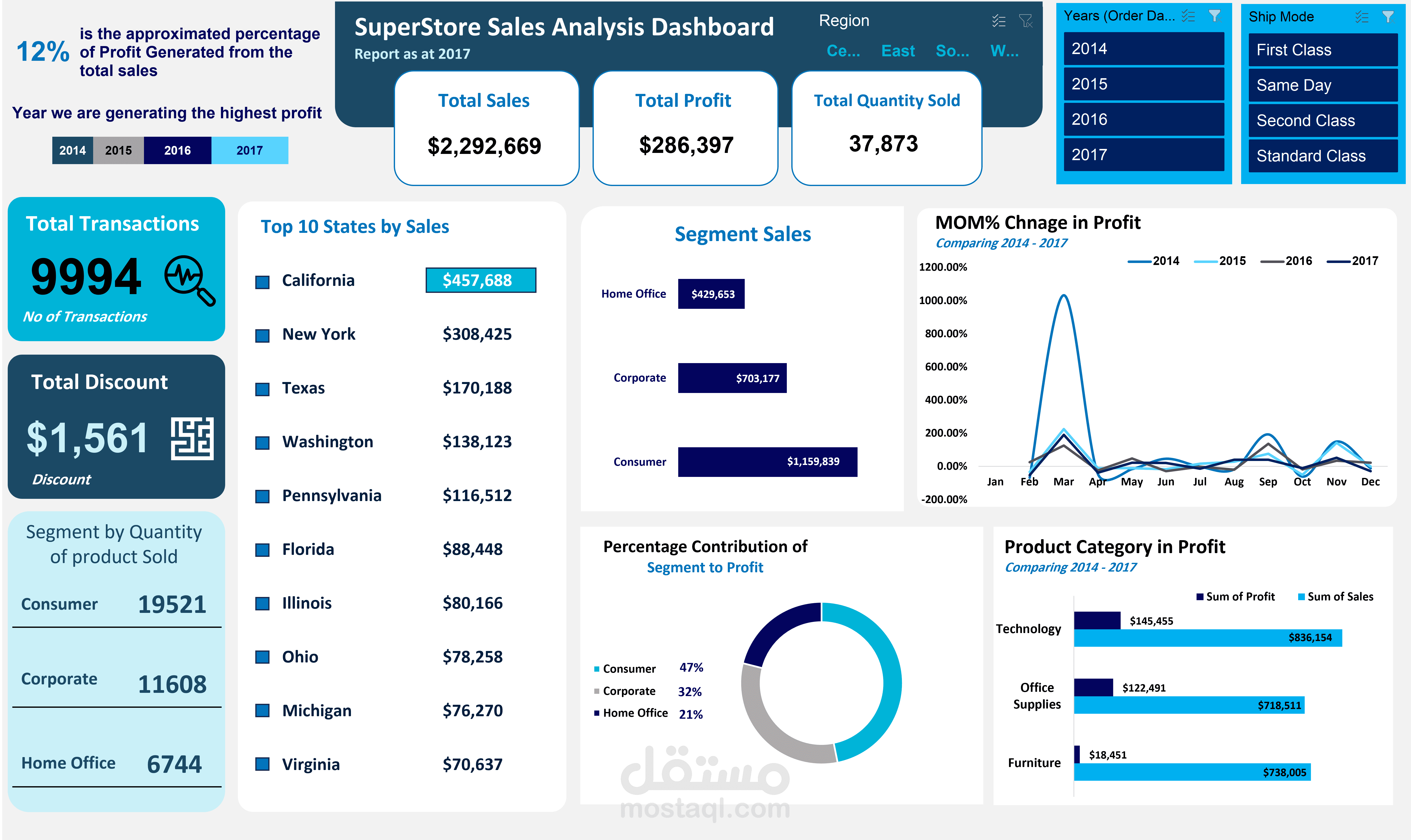The height and width of the screenshot is (840, 1411).
Task: Click the New York square bullet icon
Action: click(x=262, y=336)
